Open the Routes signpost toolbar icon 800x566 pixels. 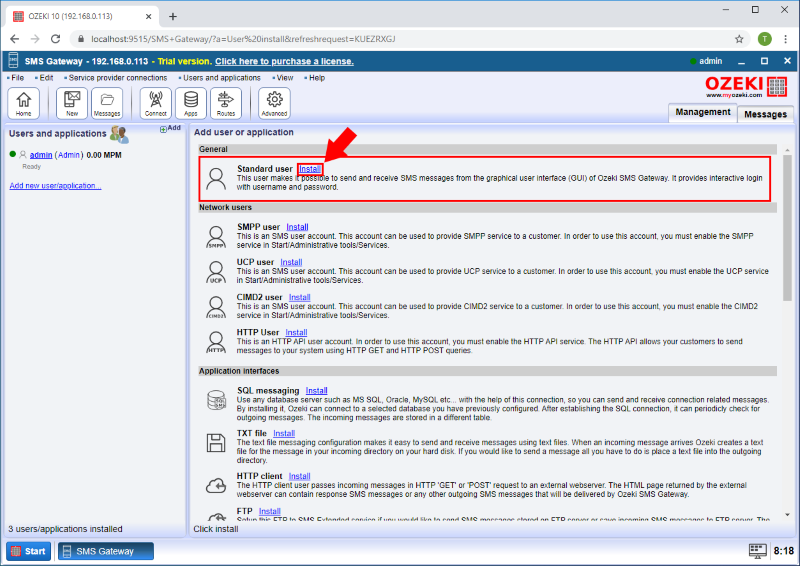(226, 103)
